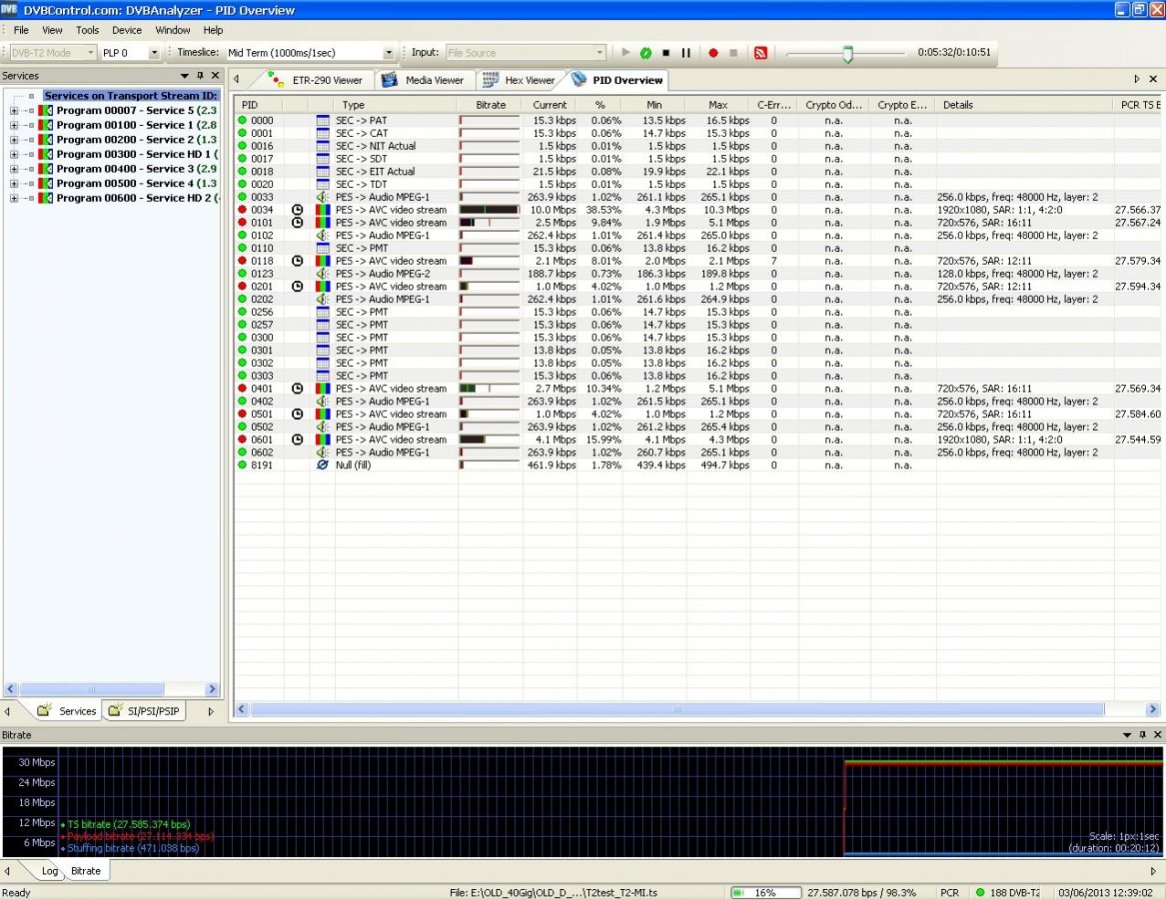Click the video stream icon for PID 0601

coord(323,439)
